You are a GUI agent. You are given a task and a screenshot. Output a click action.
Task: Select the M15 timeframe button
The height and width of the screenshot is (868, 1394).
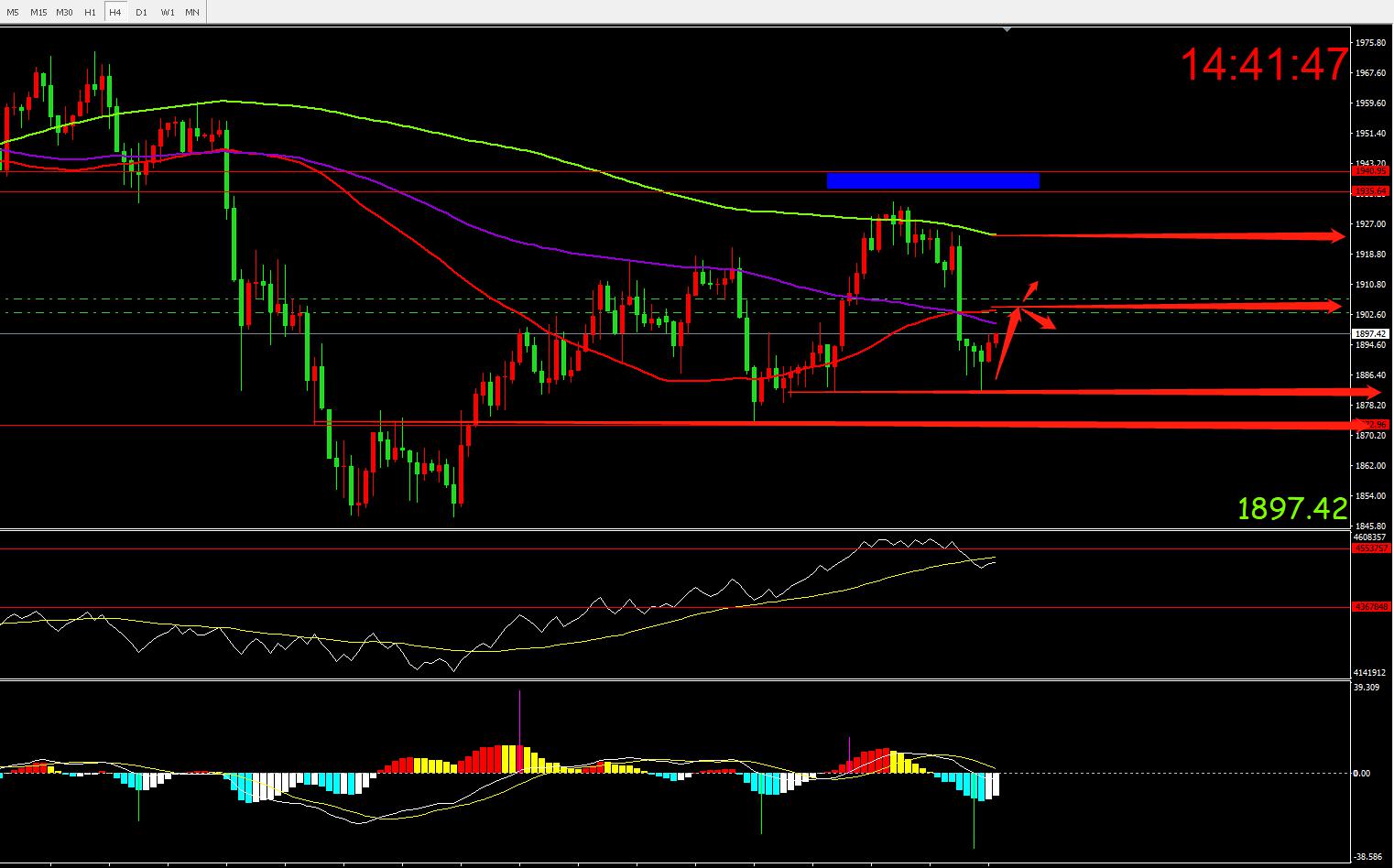pos(38,12)
